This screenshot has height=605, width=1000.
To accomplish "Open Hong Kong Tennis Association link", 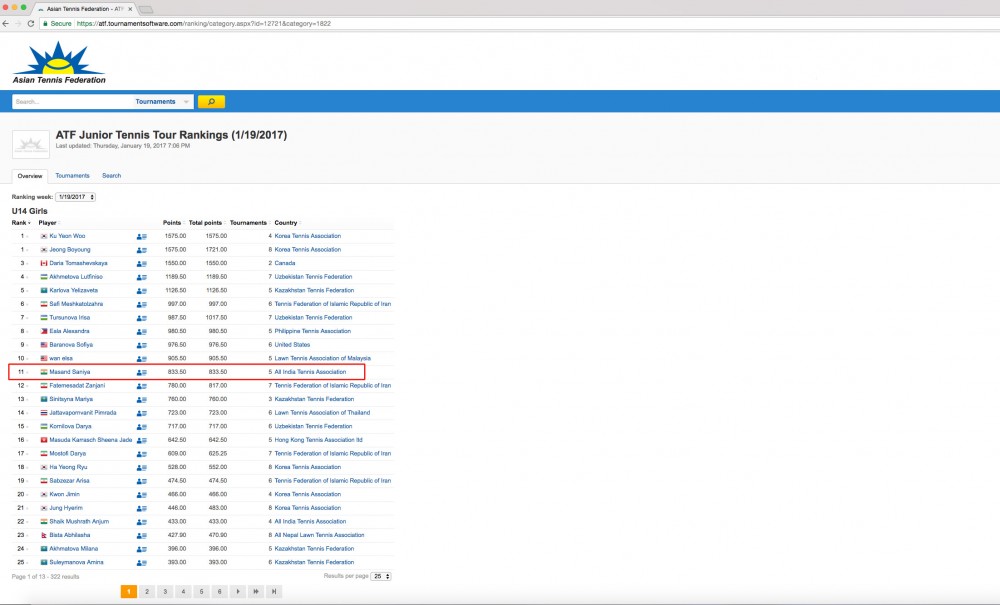I will pos(318,440).
